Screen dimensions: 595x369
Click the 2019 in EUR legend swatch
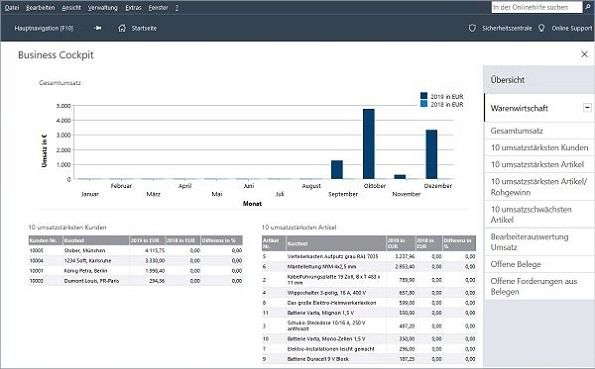[x=424, y=96]
